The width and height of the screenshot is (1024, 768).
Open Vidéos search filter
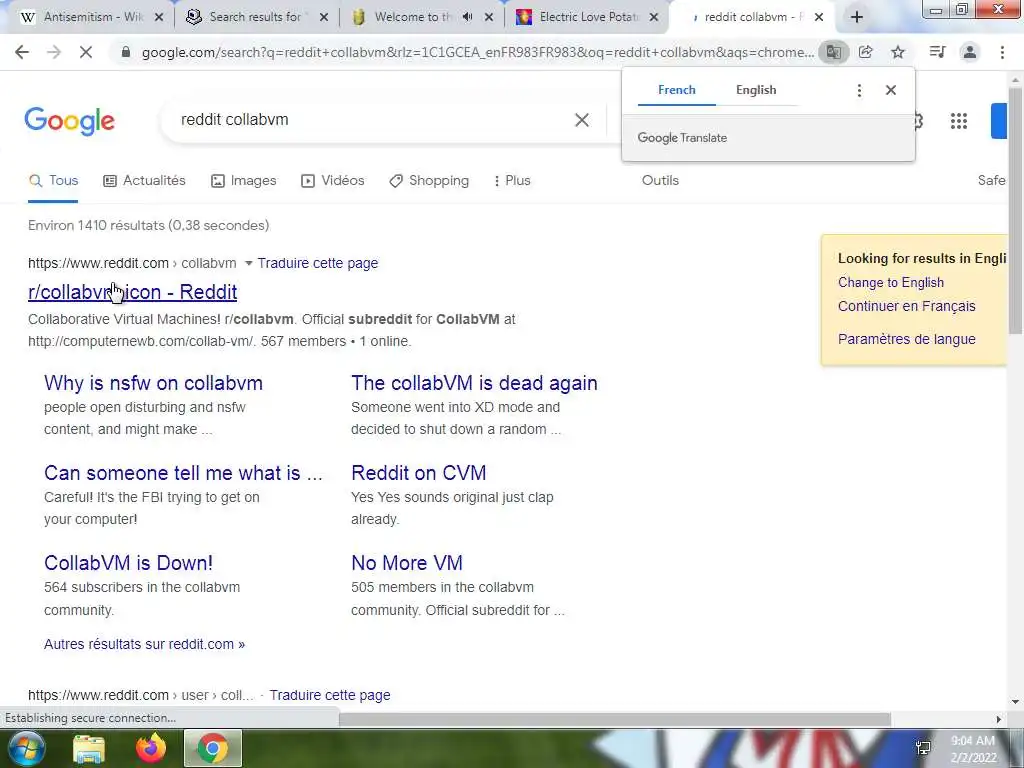click(x=332, y=180)
